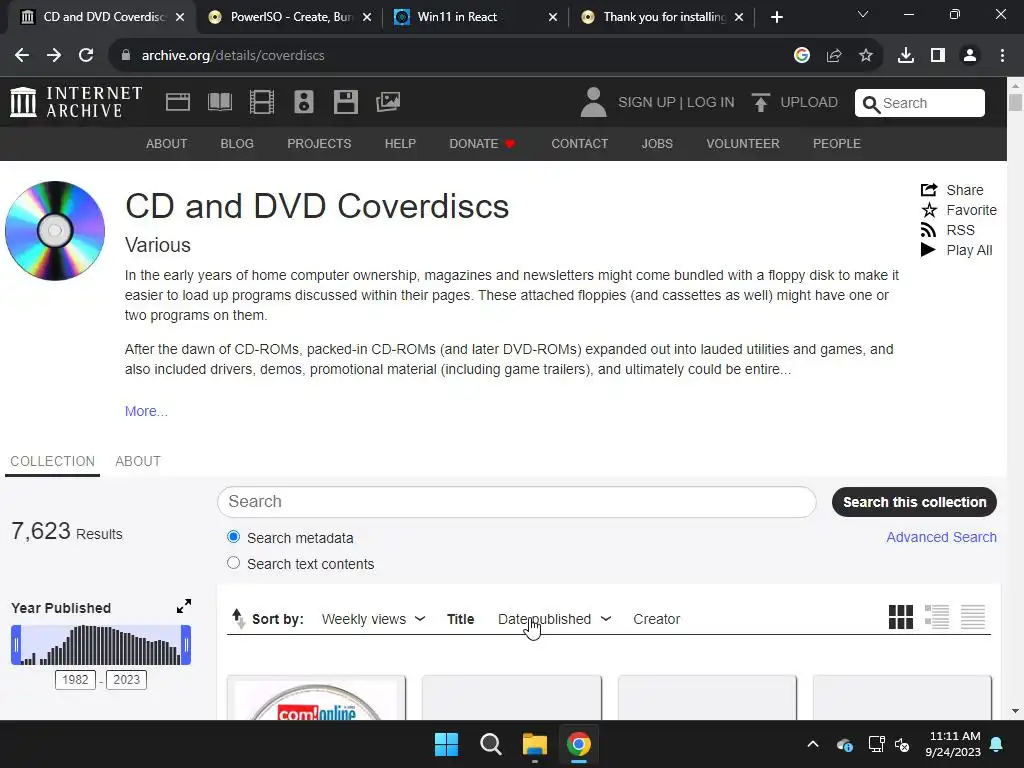Open Chrome downloads icon
Screen dimensions: 1024x768
906,56
